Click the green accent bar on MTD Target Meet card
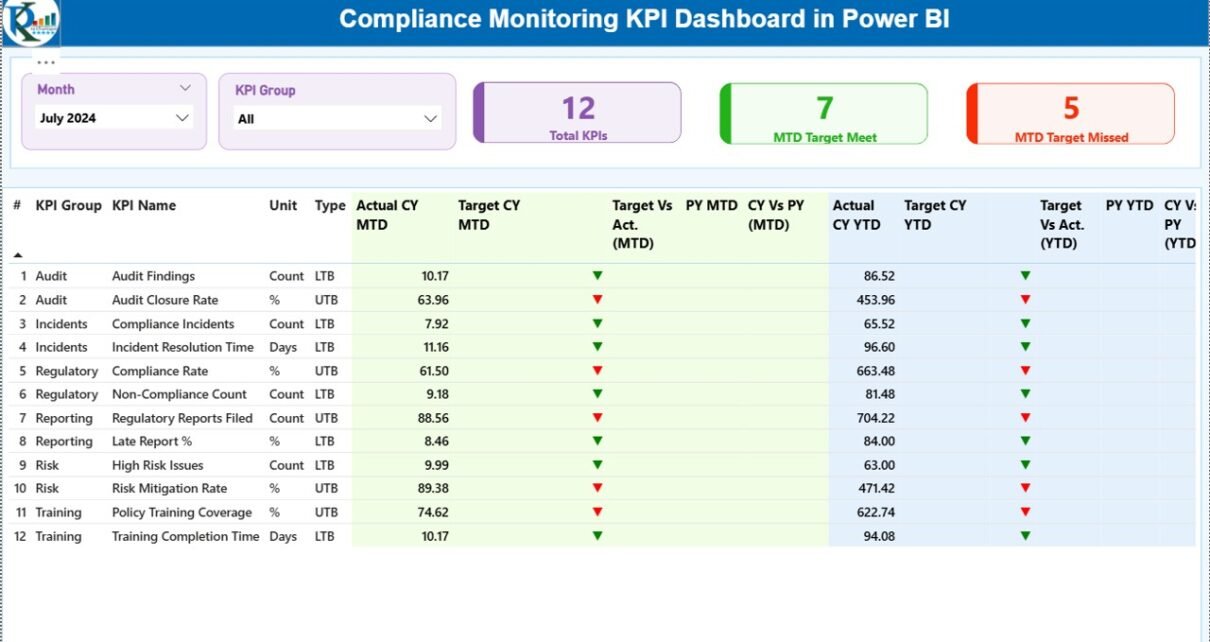Viewport: 1210px width, 642px height. [x=725, y=113]
